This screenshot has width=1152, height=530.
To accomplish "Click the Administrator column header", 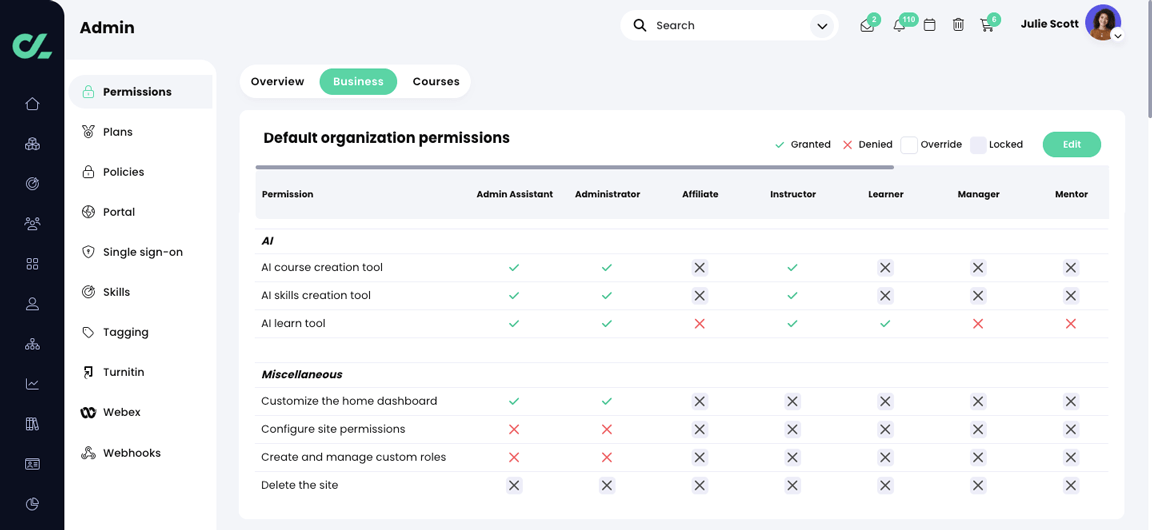I will pos(607,195).
